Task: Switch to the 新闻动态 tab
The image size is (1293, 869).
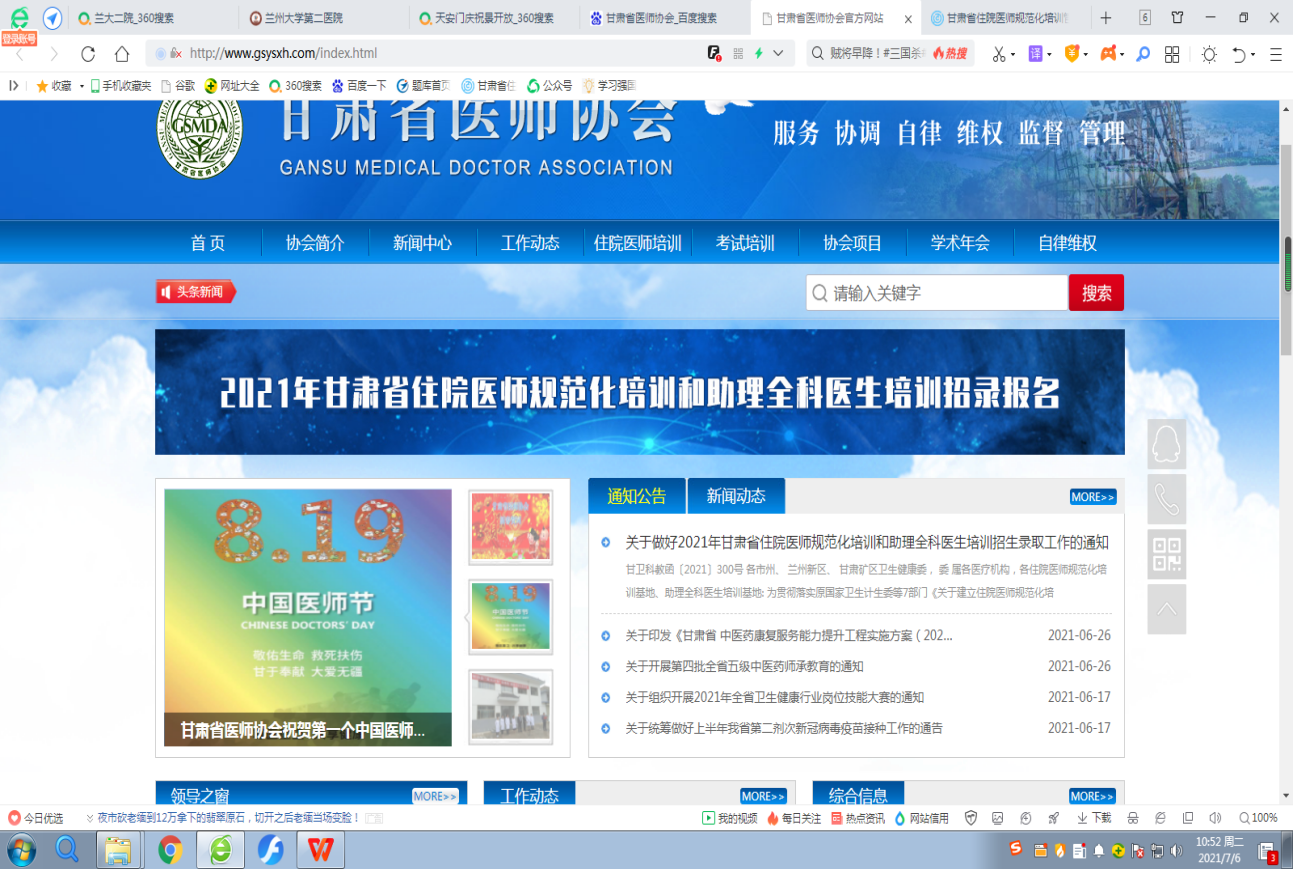Action: click(x=735, y=496)
